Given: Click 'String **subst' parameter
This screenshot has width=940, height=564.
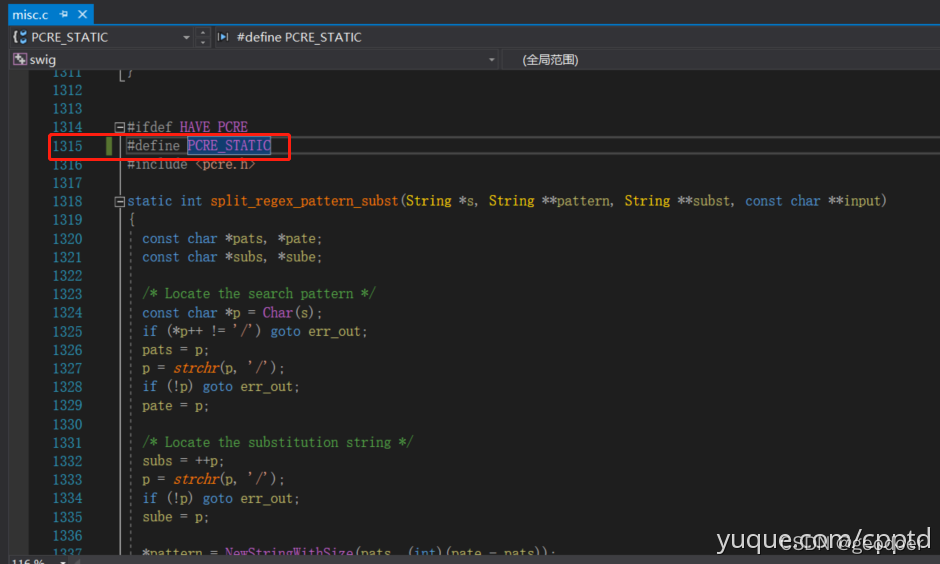Looking at the screenshot, I should (677, 201).
